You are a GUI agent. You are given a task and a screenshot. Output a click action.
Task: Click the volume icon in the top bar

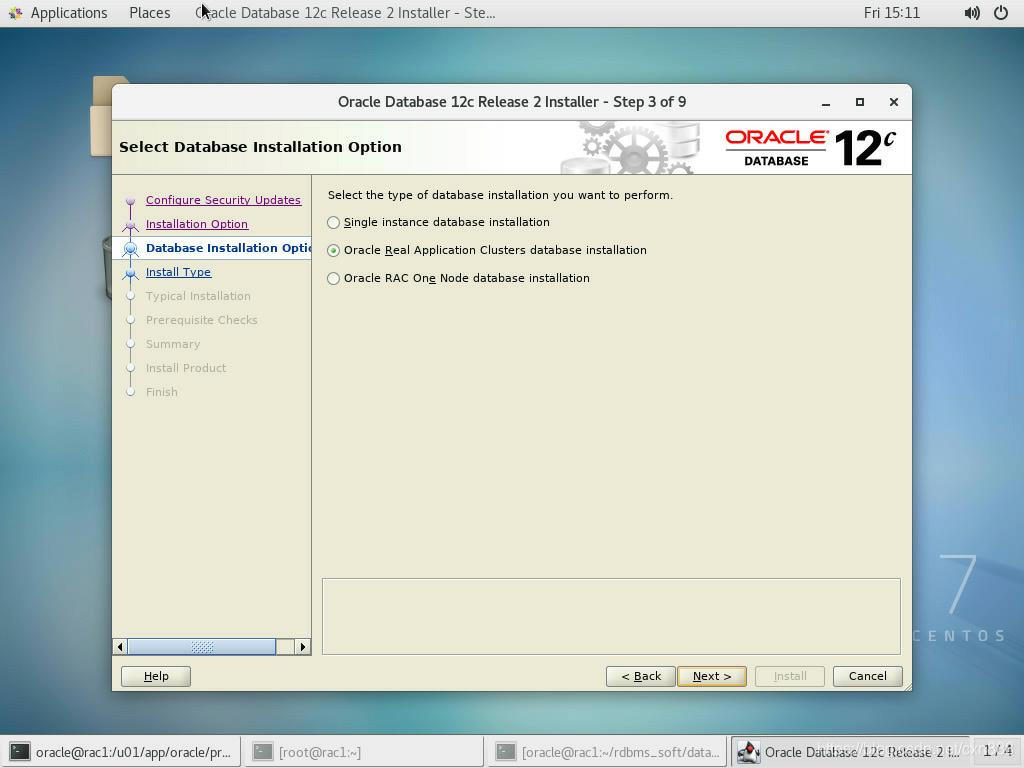pyautogui.click(x=970, y=12)
